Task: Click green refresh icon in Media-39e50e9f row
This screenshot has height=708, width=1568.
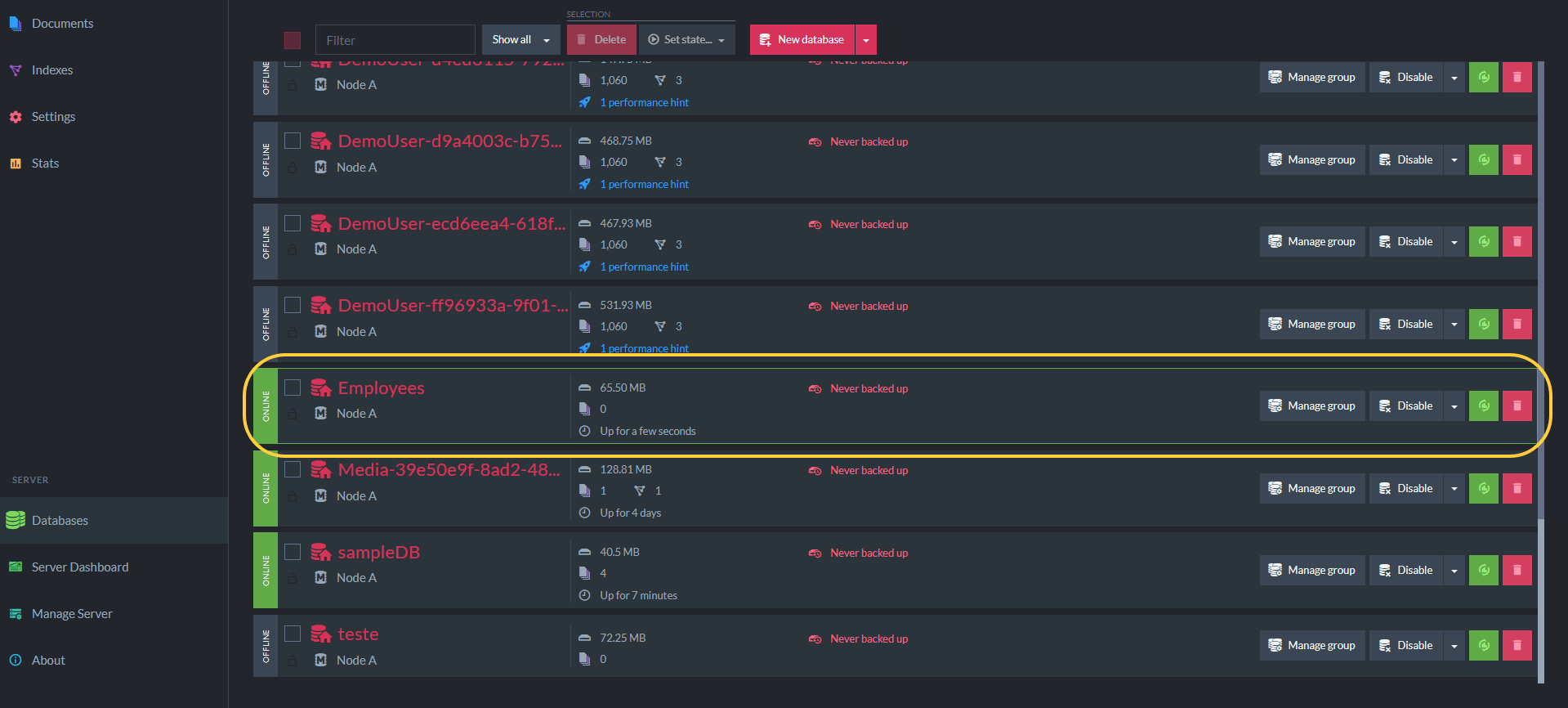Action: [1483, 489]
